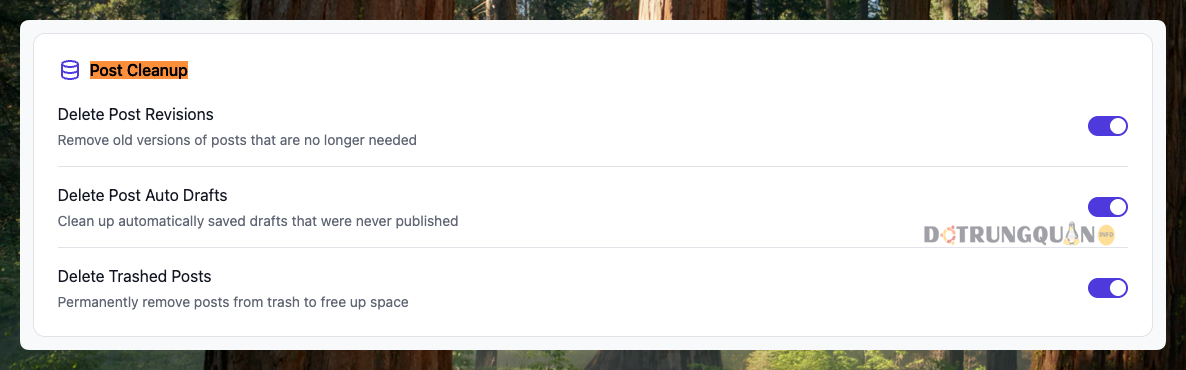1186x370 pixels.
Task: Click the divider line below Delete Post Revisions
Action: tap(592, 166)
